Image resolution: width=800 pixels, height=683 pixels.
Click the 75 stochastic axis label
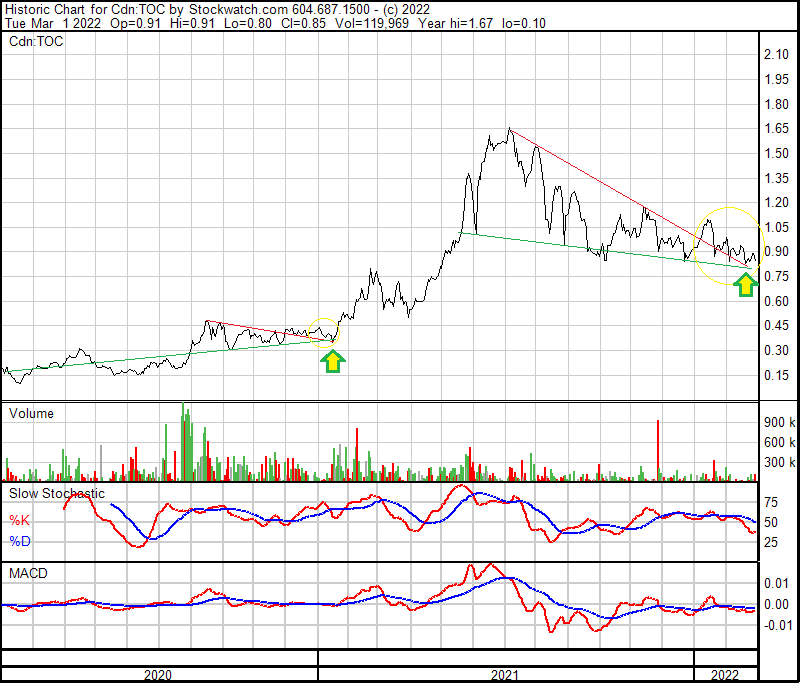771,503
